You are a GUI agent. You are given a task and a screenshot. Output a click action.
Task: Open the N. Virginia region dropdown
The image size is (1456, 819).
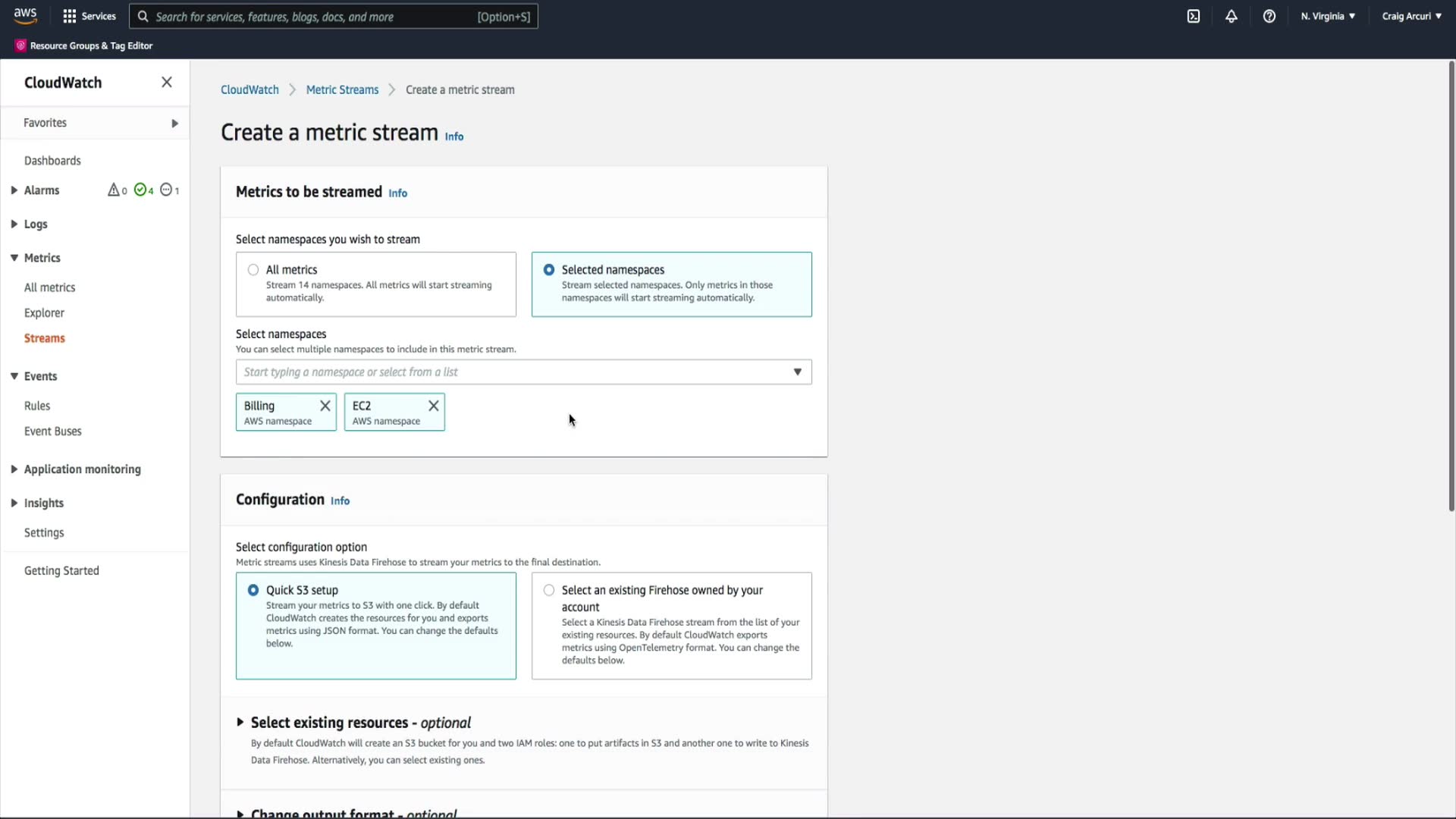tap(1327, 16)
